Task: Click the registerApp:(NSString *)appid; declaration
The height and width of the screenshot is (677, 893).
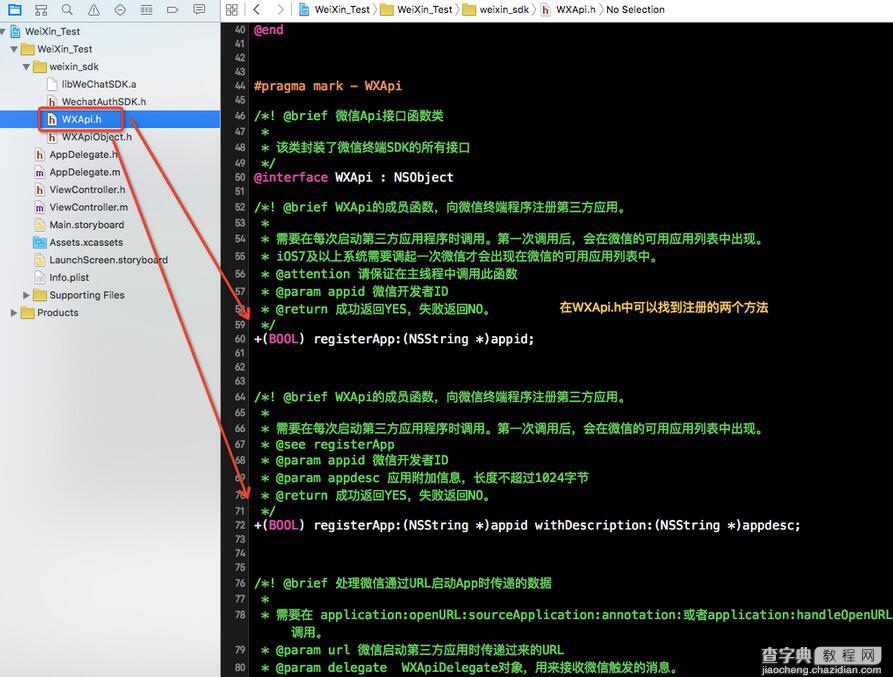Action: click(x=394, y=339)
